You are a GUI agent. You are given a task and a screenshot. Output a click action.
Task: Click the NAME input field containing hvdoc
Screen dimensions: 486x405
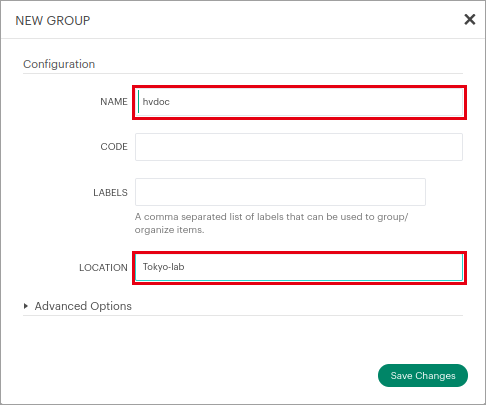tap(299, 102)
